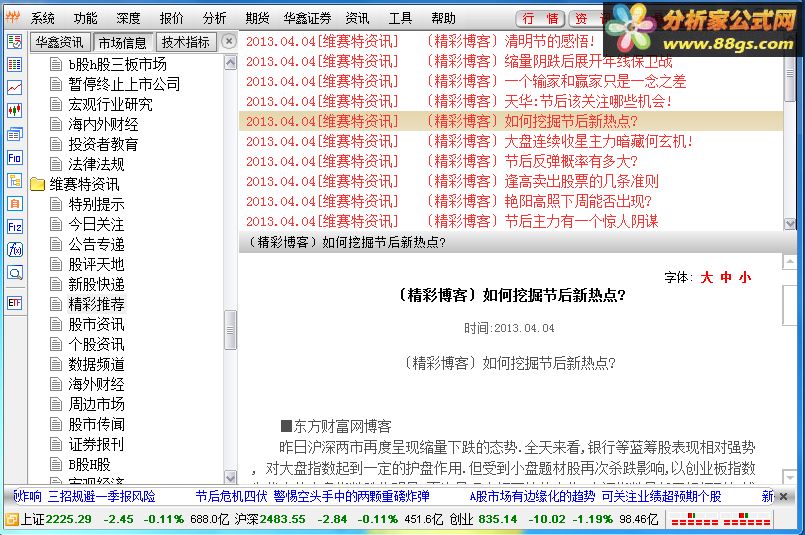Switch to the 技术指标 tab
The height and width of the screenshot is (535, 805).
186,42
